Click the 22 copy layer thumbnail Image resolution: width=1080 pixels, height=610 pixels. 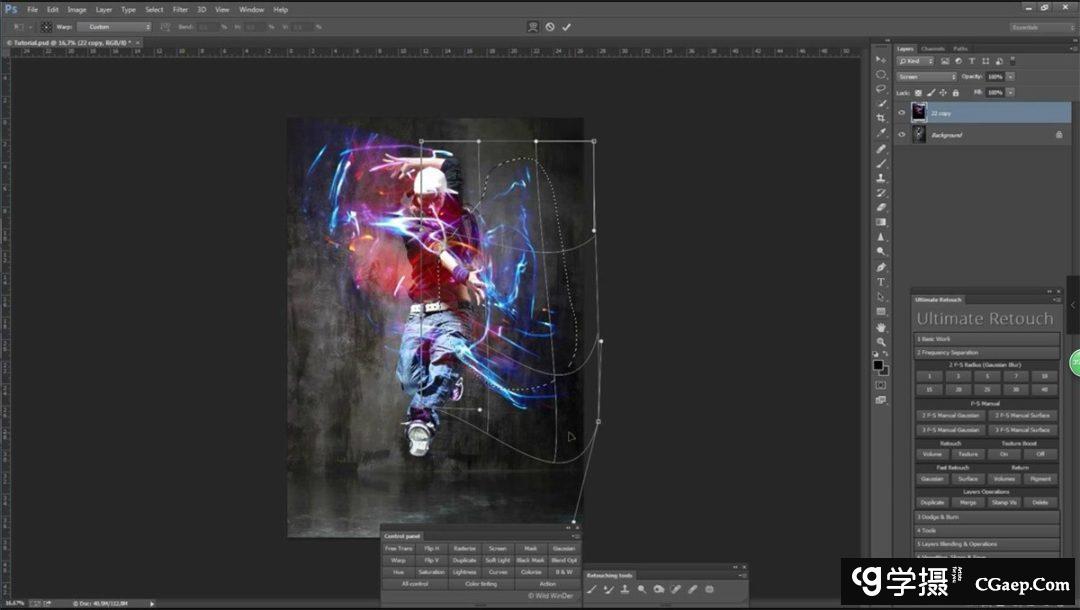coord(918,112)
